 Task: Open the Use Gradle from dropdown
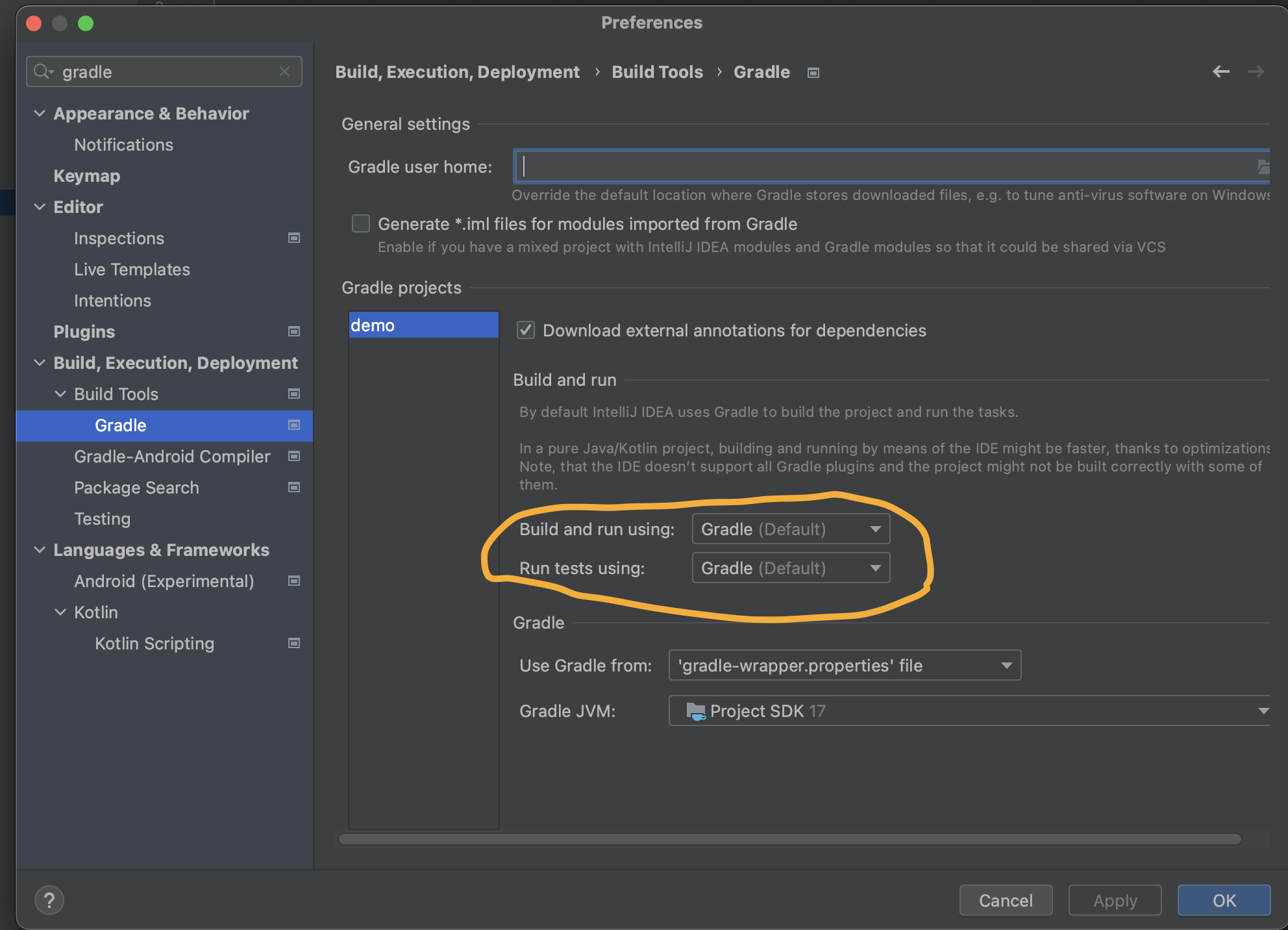tap(845, 666)
